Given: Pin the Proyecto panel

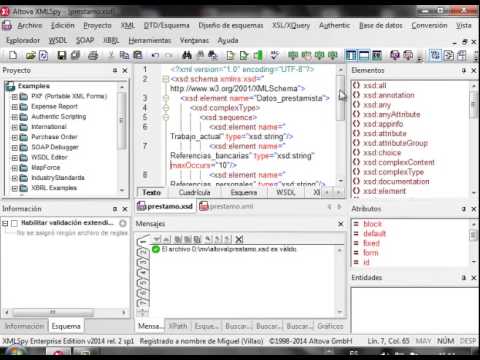Looking at the screenshot, I should tap(115, 70).
